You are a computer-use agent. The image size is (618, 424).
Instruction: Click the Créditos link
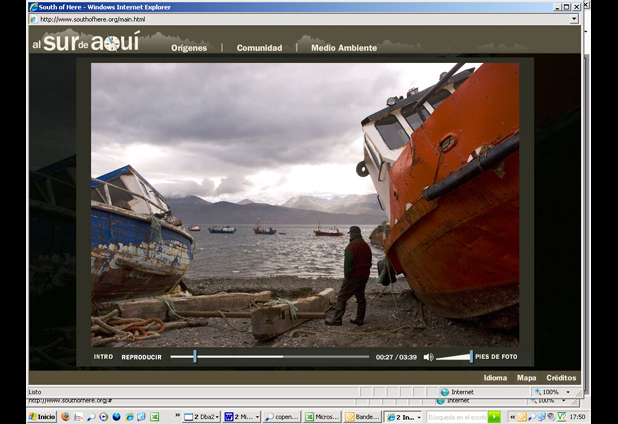click(561, 378)
